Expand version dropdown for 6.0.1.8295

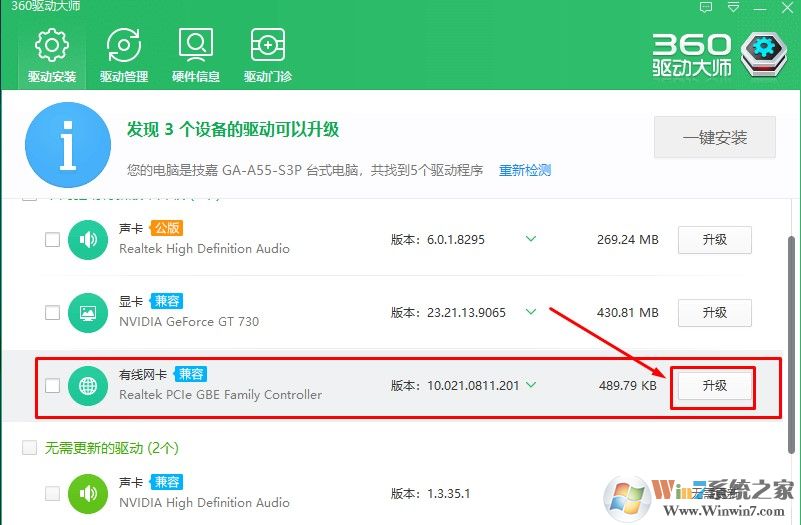531,238
